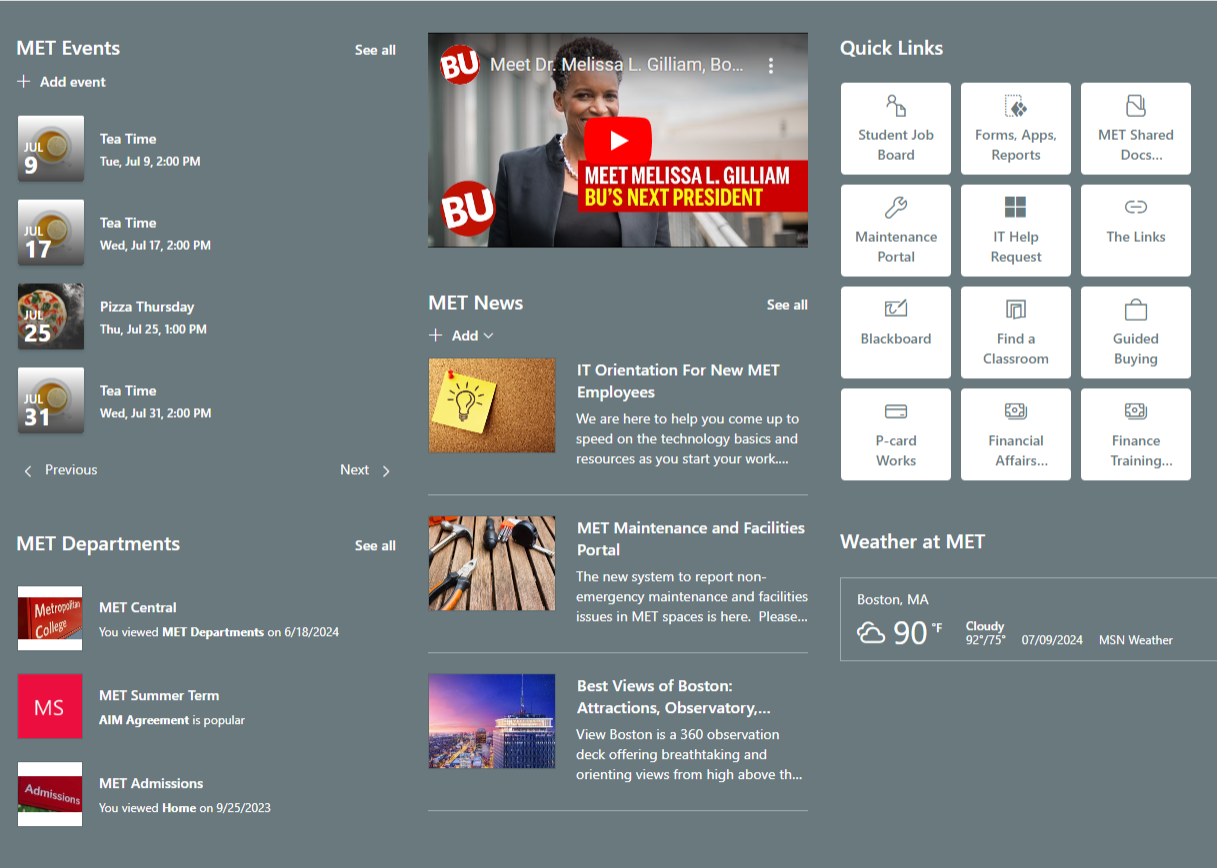Click the plus icon beside Add event
The height and width of the screenshot is (868, 1217).
[24, 82]
